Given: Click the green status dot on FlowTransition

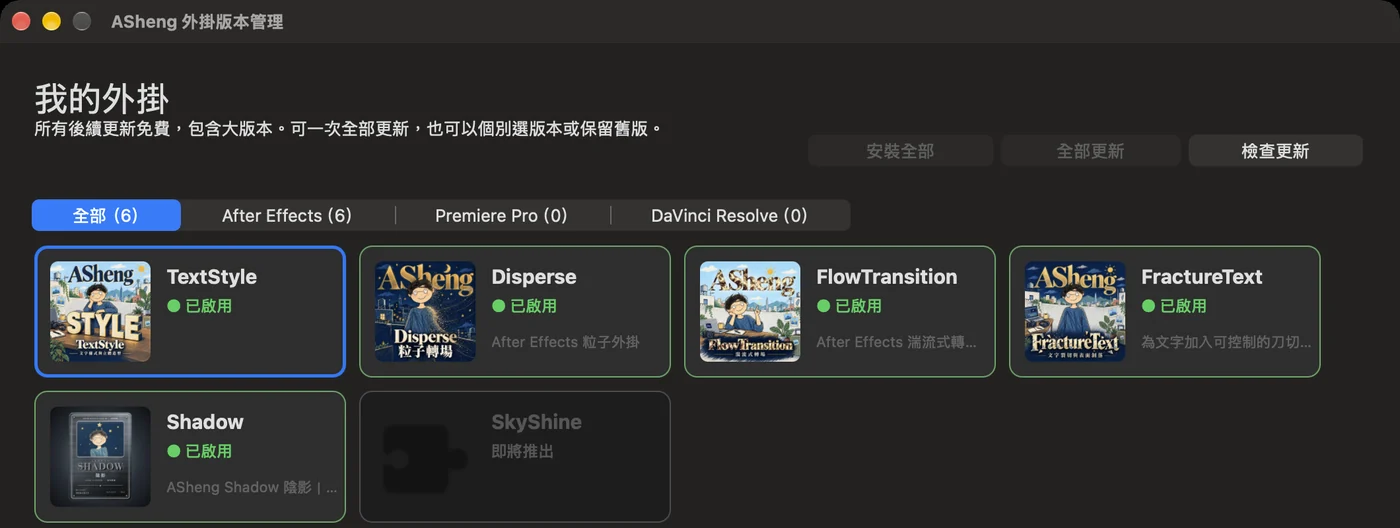Looking at the screenshot, I should coord(824,306).
